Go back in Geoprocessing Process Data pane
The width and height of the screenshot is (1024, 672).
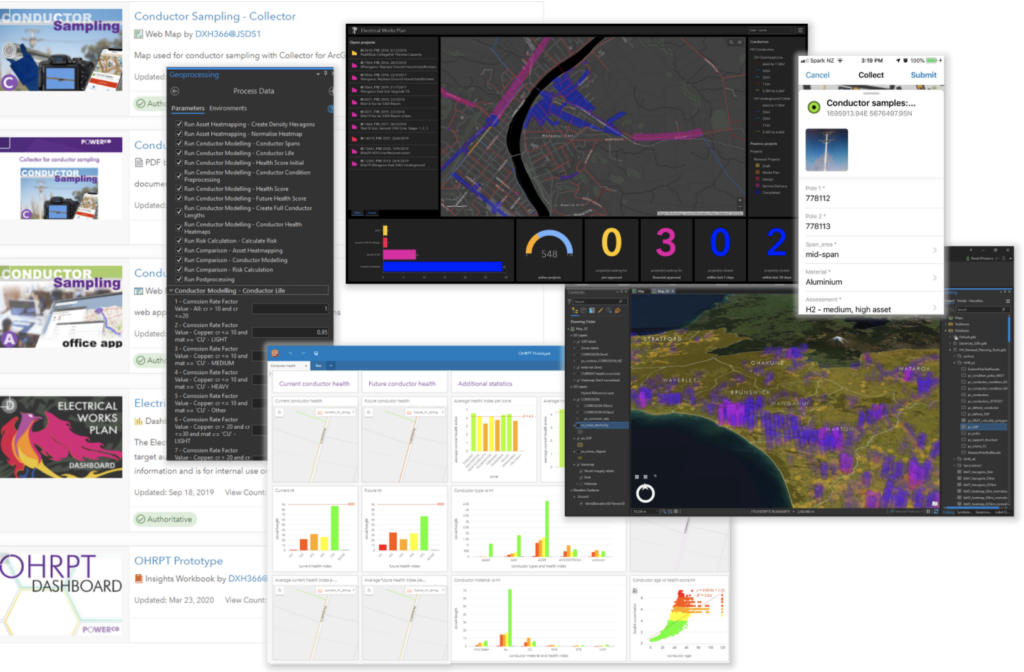(x=174, y=91)
